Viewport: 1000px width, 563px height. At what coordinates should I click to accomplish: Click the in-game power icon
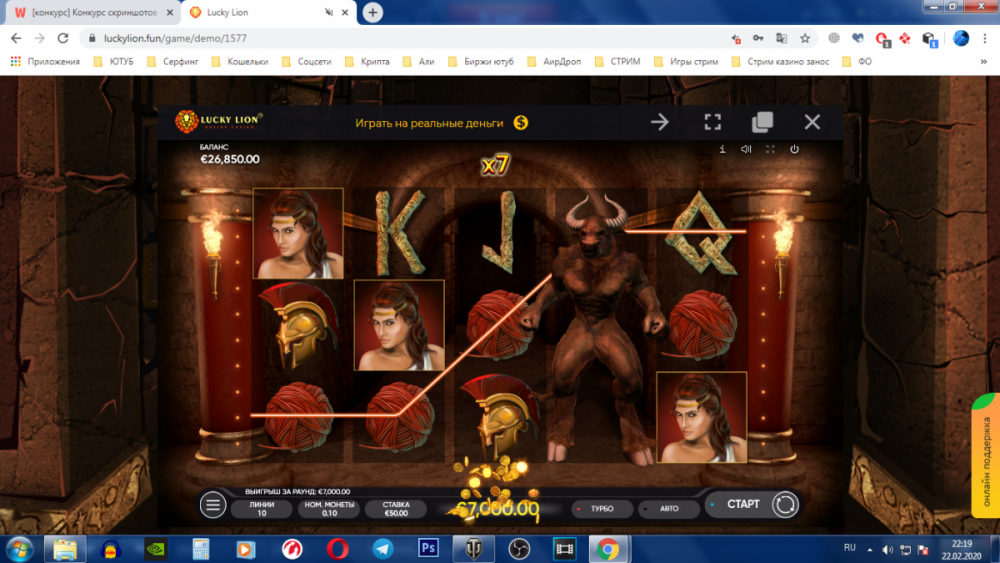point(794,149)
